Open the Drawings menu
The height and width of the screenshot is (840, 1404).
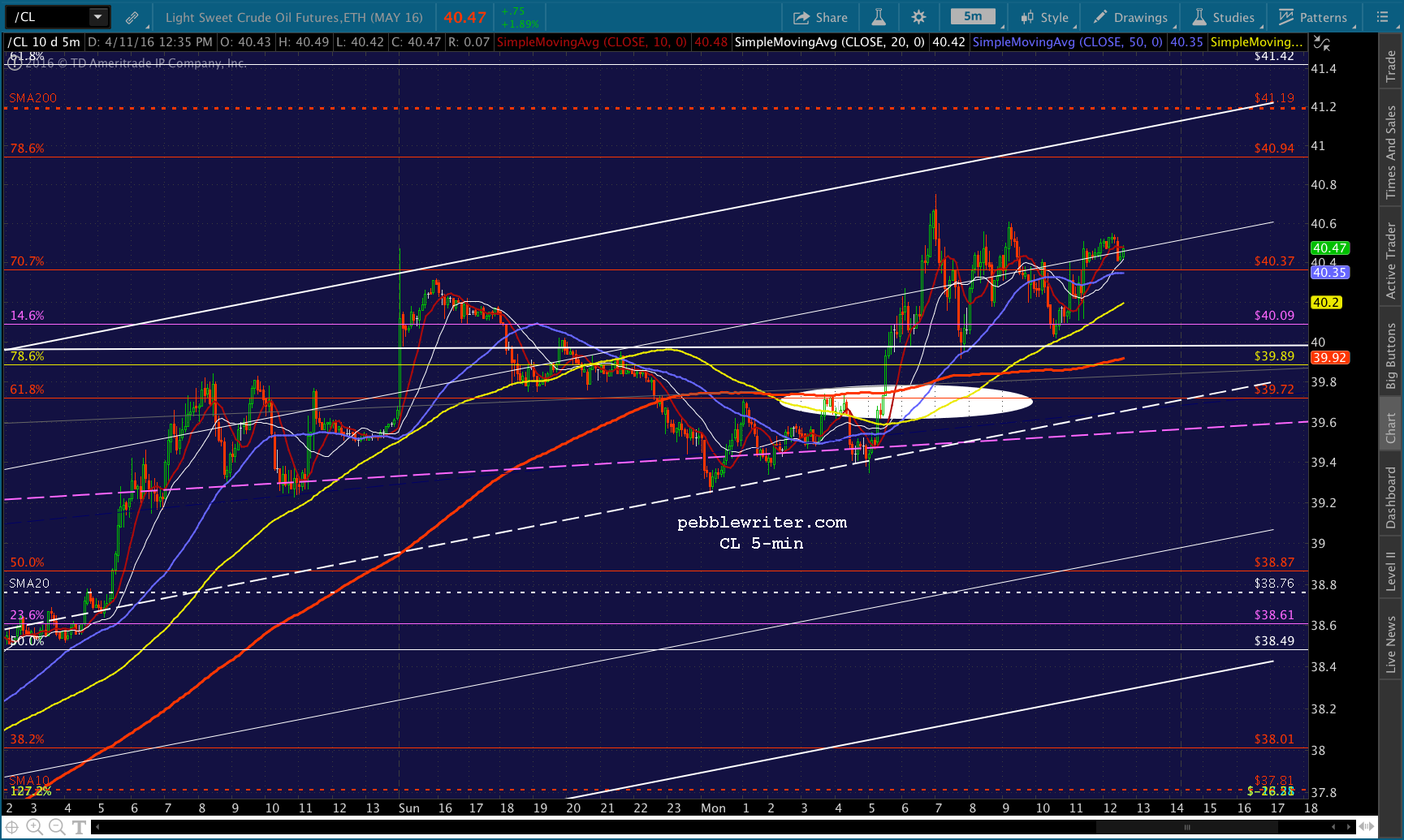pos(1130,17)
